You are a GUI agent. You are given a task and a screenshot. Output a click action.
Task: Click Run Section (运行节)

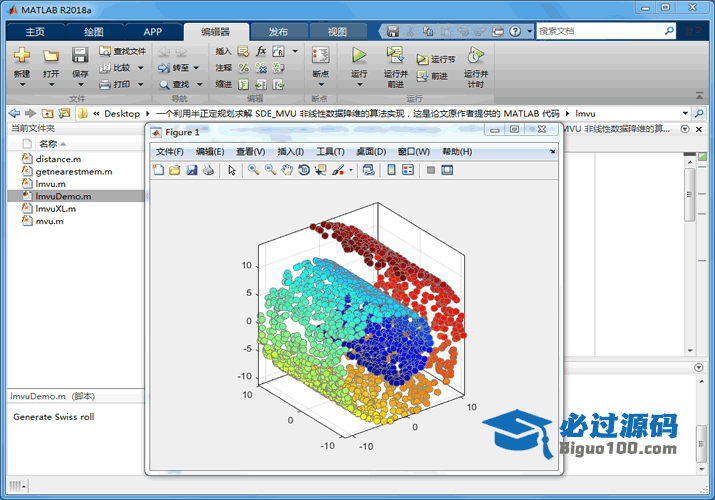(436, 59)
